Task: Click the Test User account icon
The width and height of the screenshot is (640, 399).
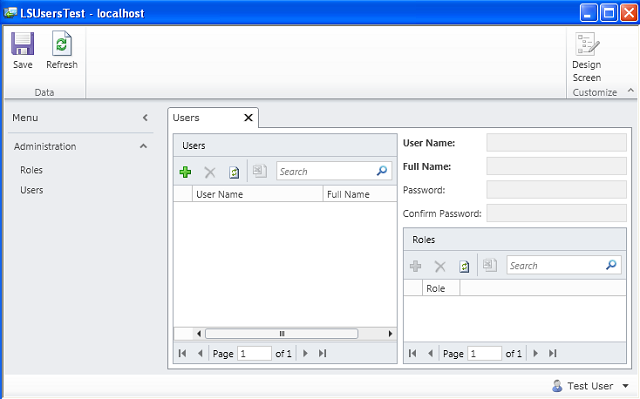Action: click(557, 386)
